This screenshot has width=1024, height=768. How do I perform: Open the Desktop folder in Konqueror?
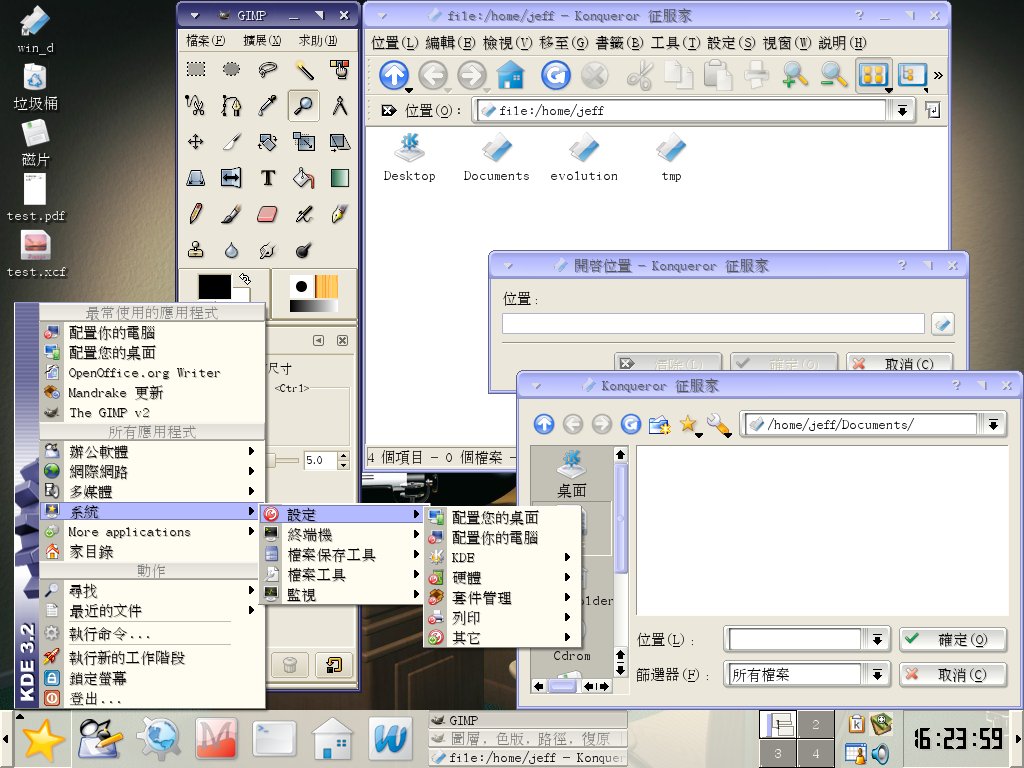(409, 157)
